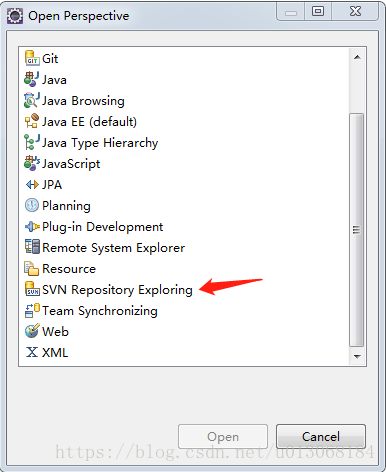Select the 'Planning' perspective
The height and width of the screenshot is (472, 386).
click(66, 206)
